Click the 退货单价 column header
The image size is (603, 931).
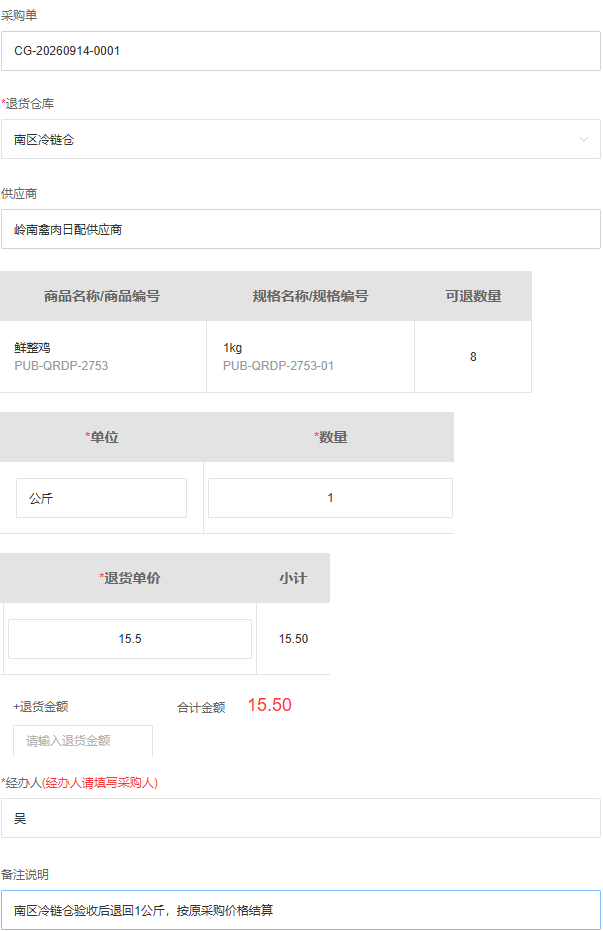pos(130,578)
